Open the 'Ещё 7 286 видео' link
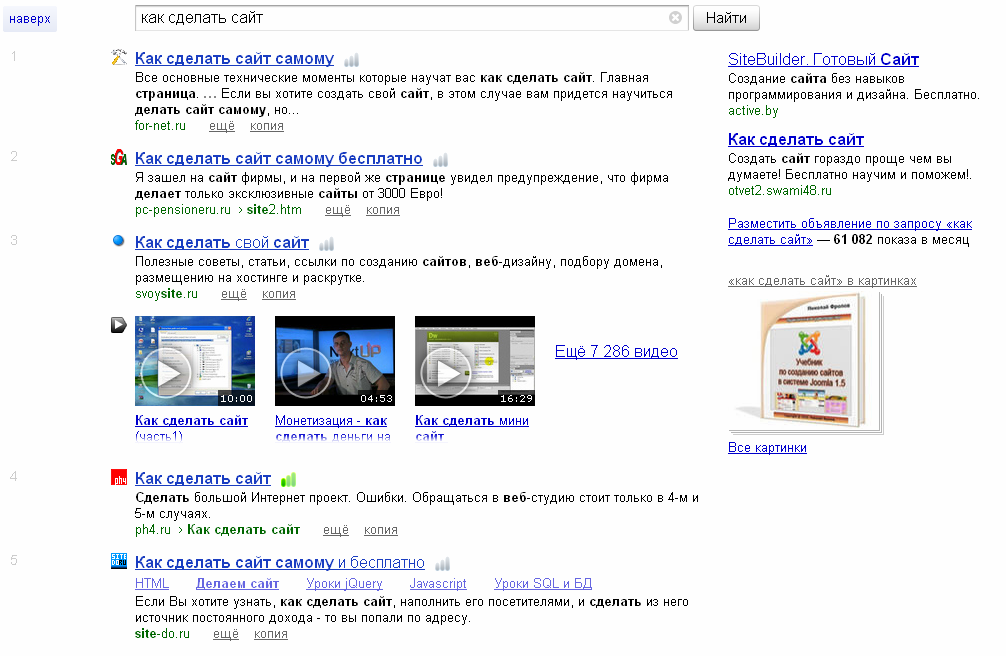 click(x=616, y=352)
